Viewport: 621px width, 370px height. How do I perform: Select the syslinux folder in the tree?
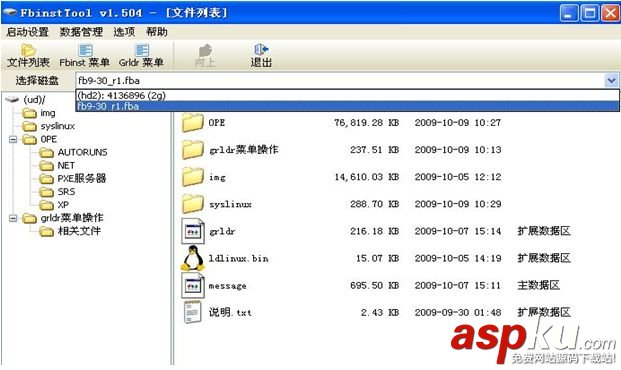tap(57, 126)
